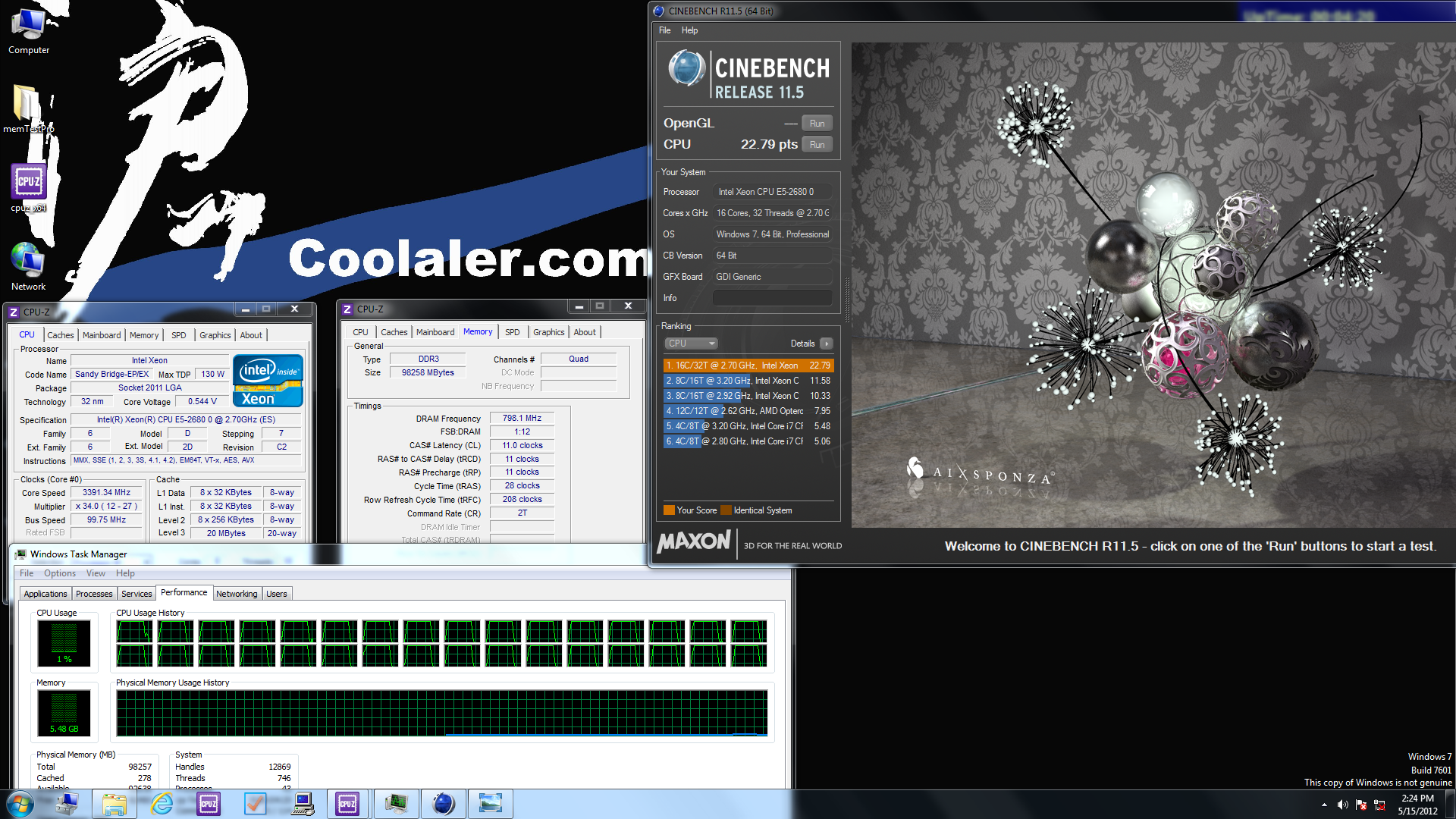Launch the cpuz x64 desktop shortcut
Viewport: 1456px width, 819px height.
click(x=29, y=188)
